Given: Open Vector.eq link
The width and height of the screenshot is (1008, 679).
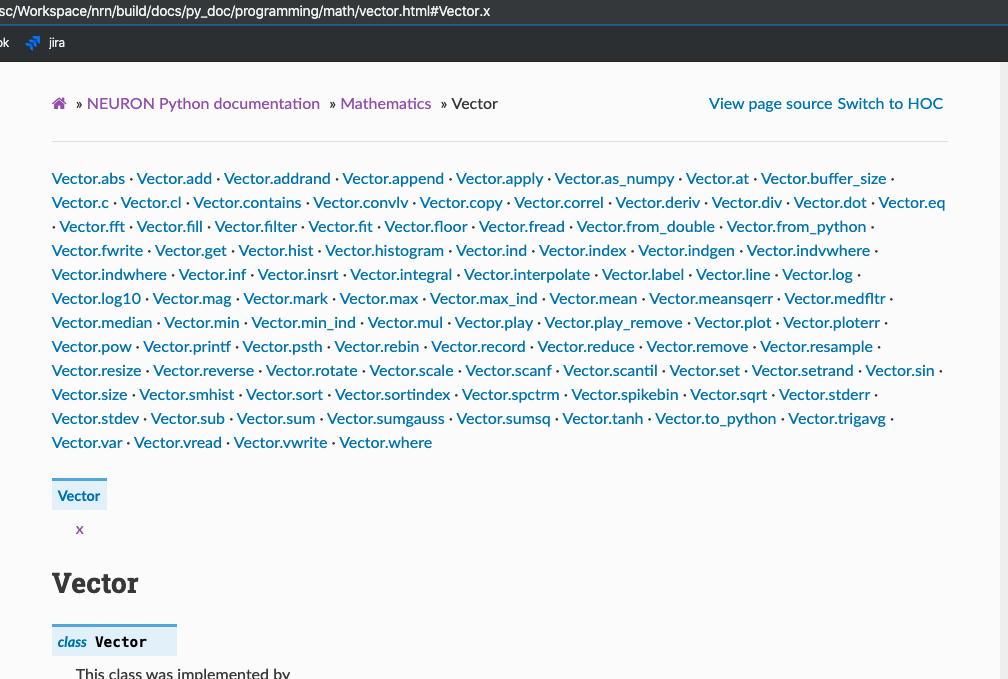Looking at the screenshot, I should pyautogui.click(x=912, y=203).
